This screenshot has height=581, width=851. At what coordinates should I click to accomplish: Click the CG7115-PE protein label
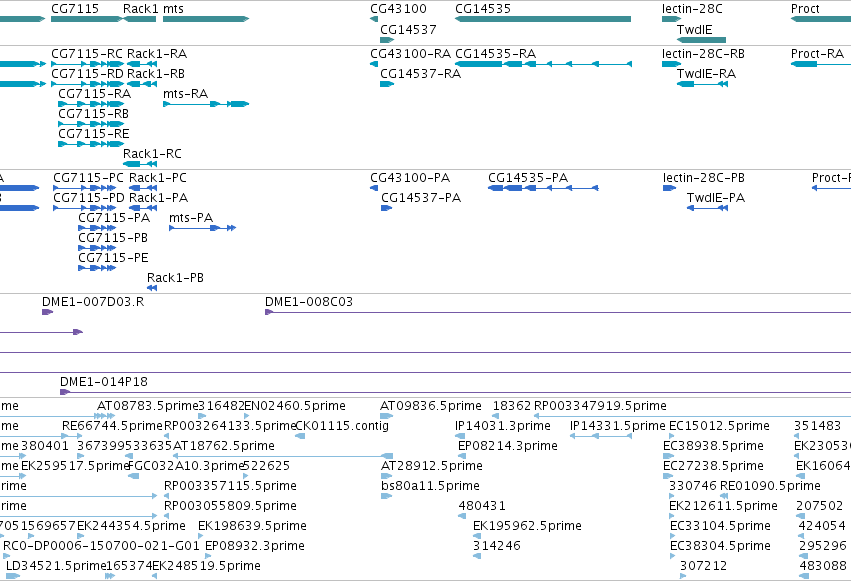113,258
